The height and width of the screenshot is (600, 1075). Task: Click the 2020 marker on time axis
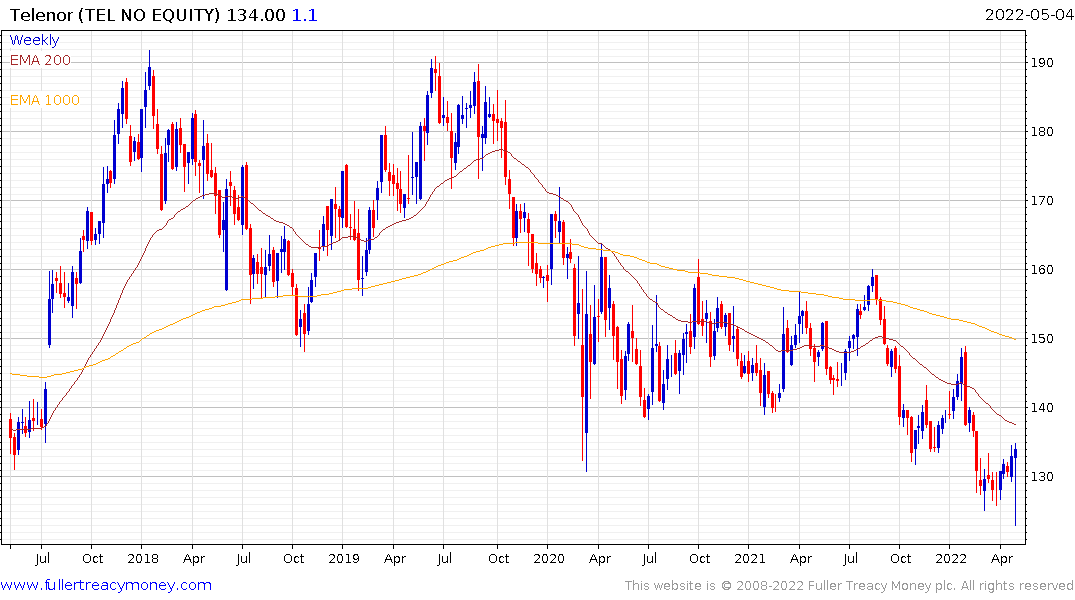pyautogui.click(x=548, y=558)
